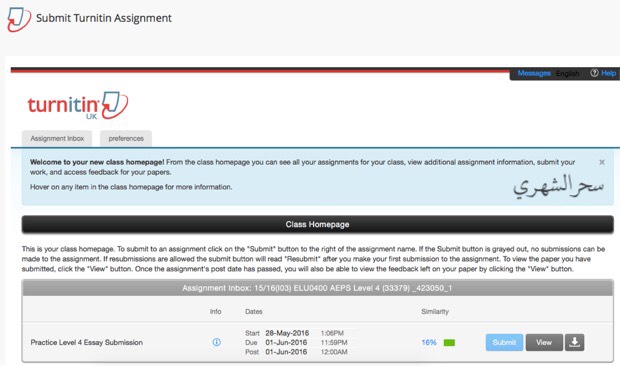Open the Messages link in the top bar
This screenshot has height=366, width=620.
(x=534, y=73)
